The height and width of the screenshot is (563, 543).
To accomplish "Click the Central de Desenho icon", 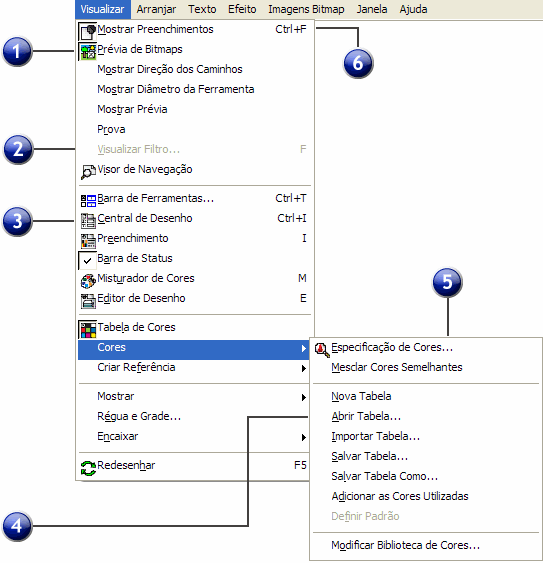I will point(88,220).
